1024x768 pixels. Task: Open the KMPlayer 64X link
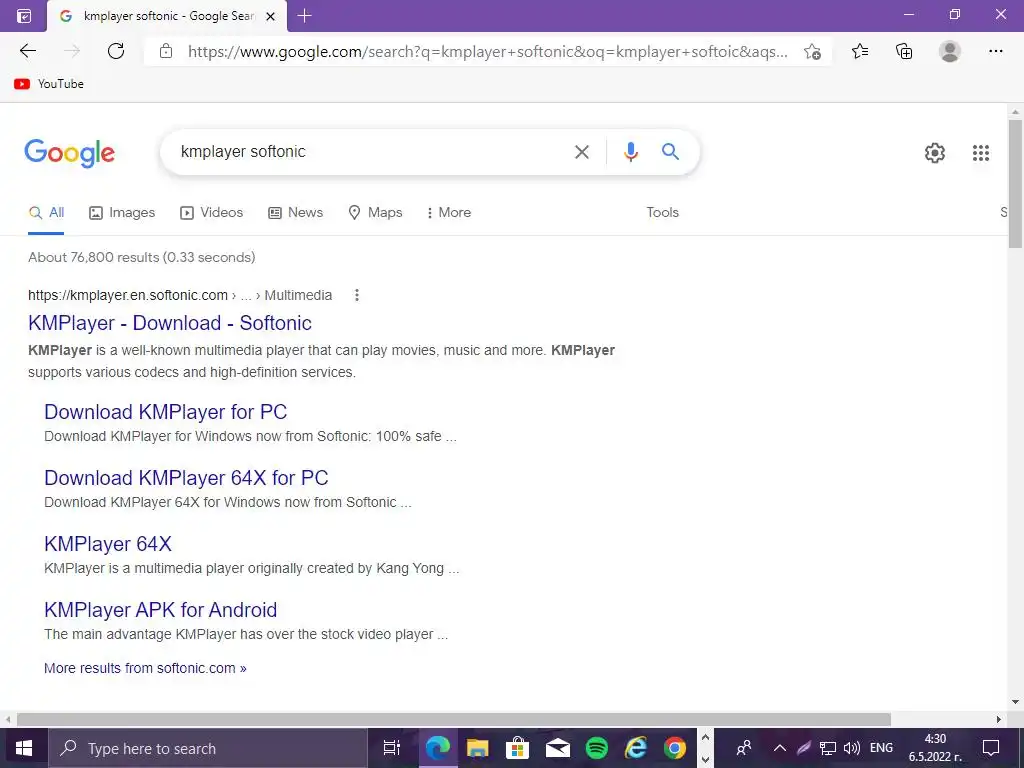click(108, 543)
